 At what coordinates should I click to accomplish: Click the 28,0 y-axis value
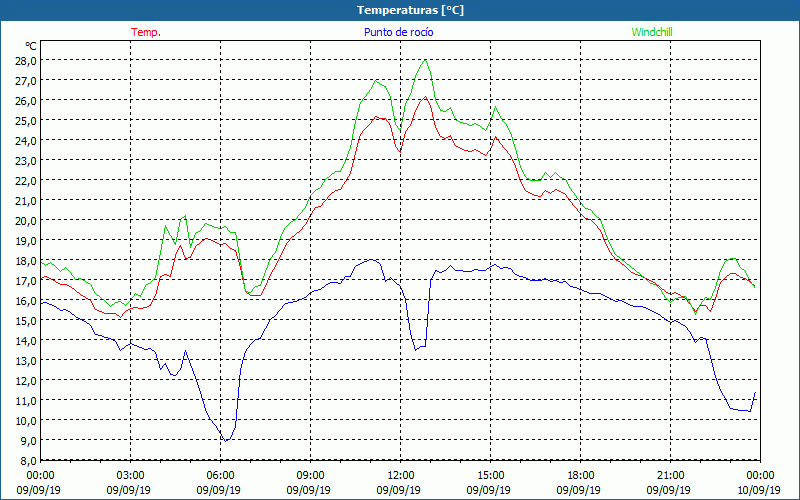pos(27,61)
